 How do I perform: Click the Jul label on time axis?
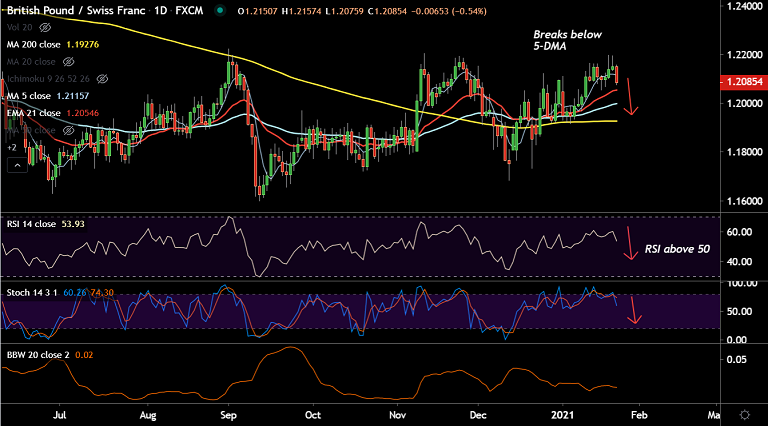pyautogui.click(x=59, y=415)
